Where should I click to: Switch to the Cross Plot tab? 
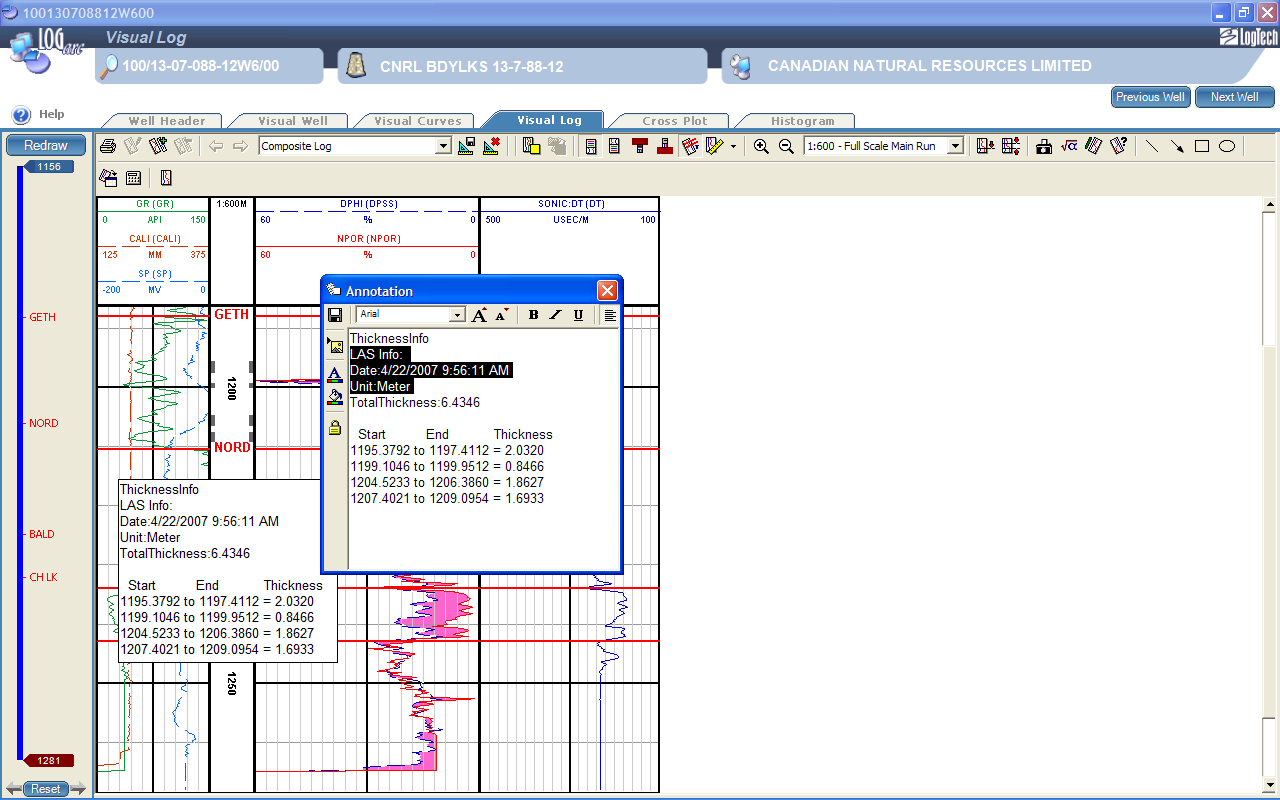(672, 121)
